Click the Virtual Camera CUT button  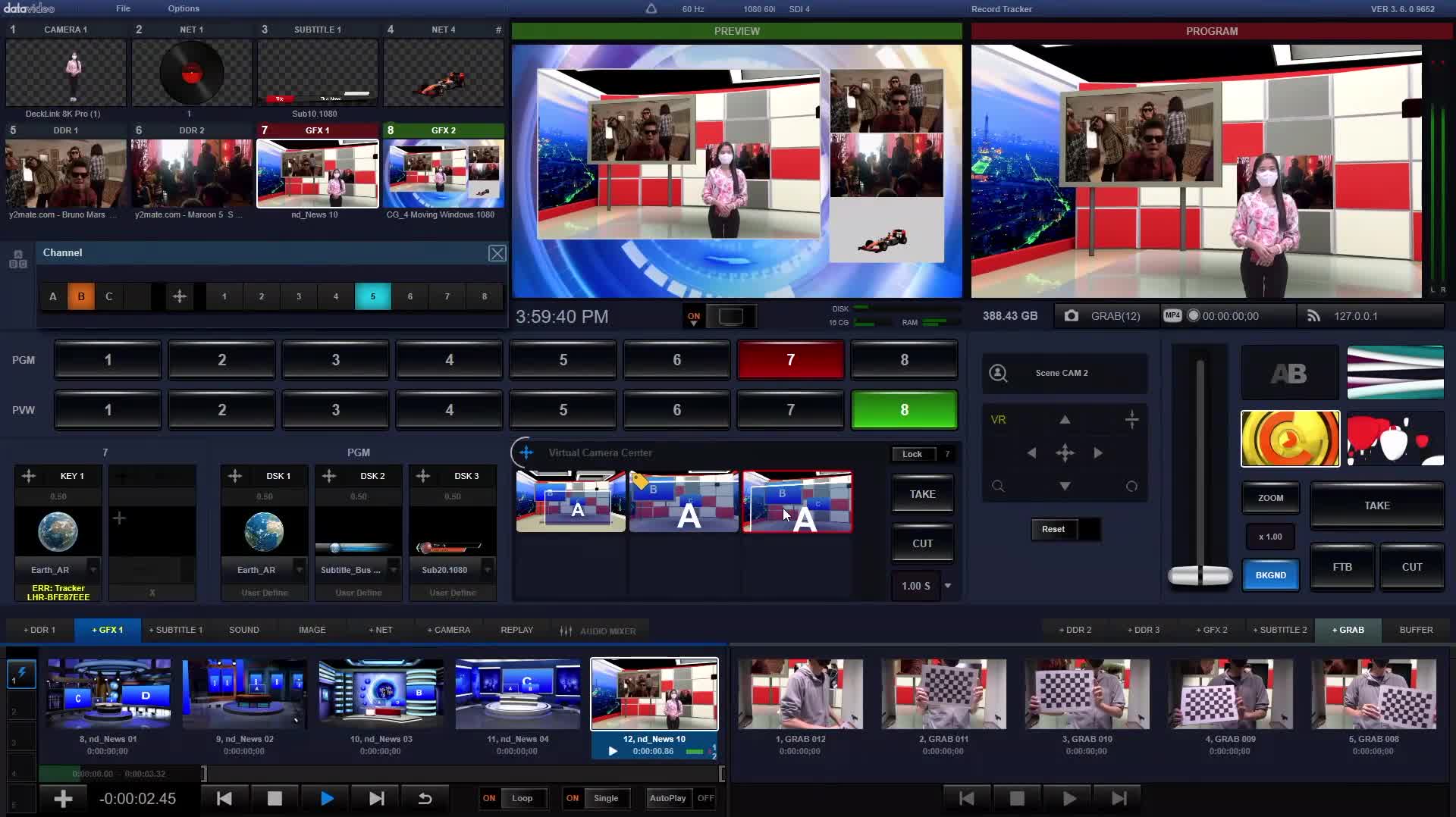click(923, 544)
